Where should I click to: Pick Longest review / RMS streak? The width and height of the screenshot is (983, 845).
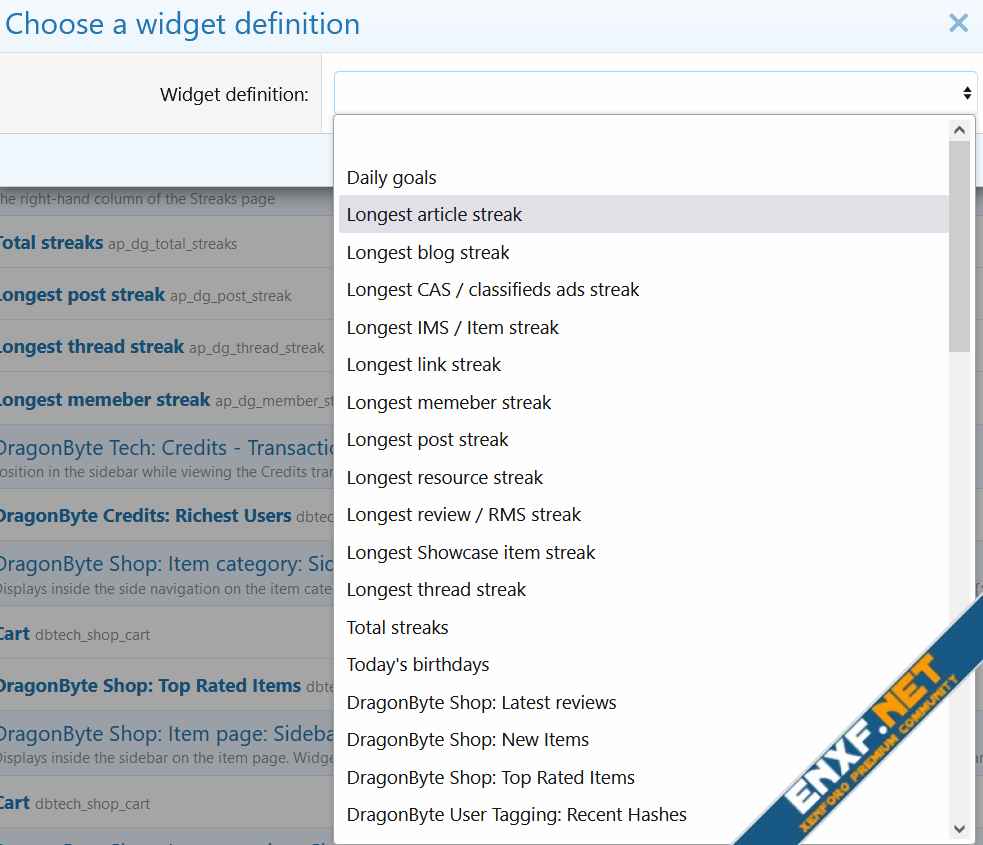[464, 515]
